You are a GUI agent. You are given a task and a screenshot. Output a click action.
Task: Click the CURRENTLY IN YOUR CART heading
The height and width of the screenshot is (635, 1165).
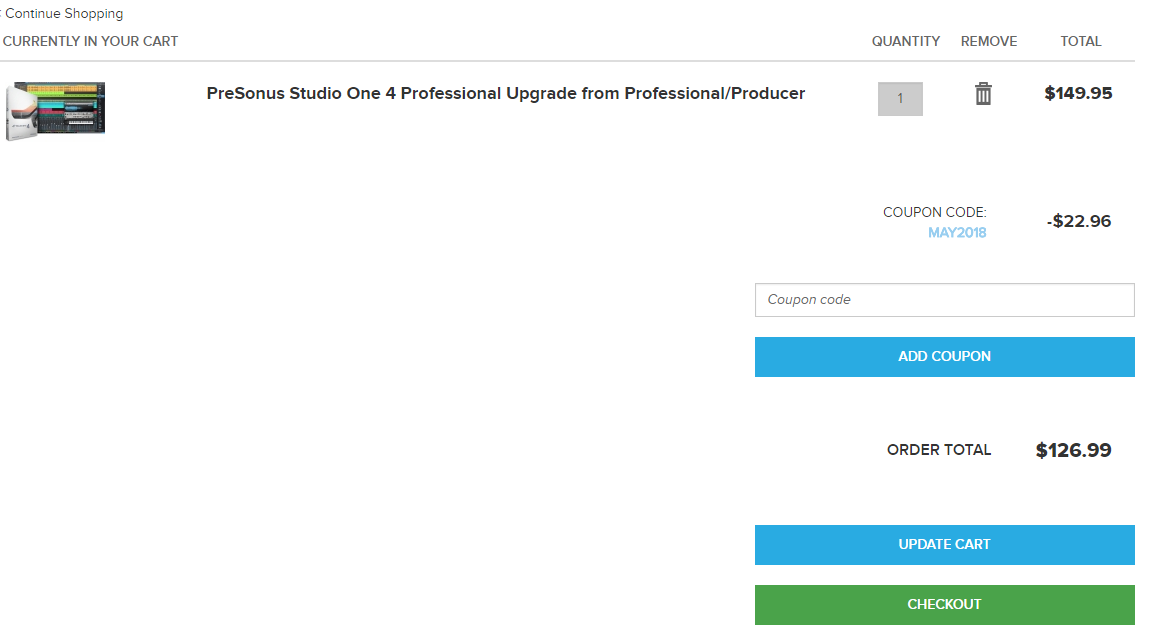pyautogui.click(x=90, y=41)
